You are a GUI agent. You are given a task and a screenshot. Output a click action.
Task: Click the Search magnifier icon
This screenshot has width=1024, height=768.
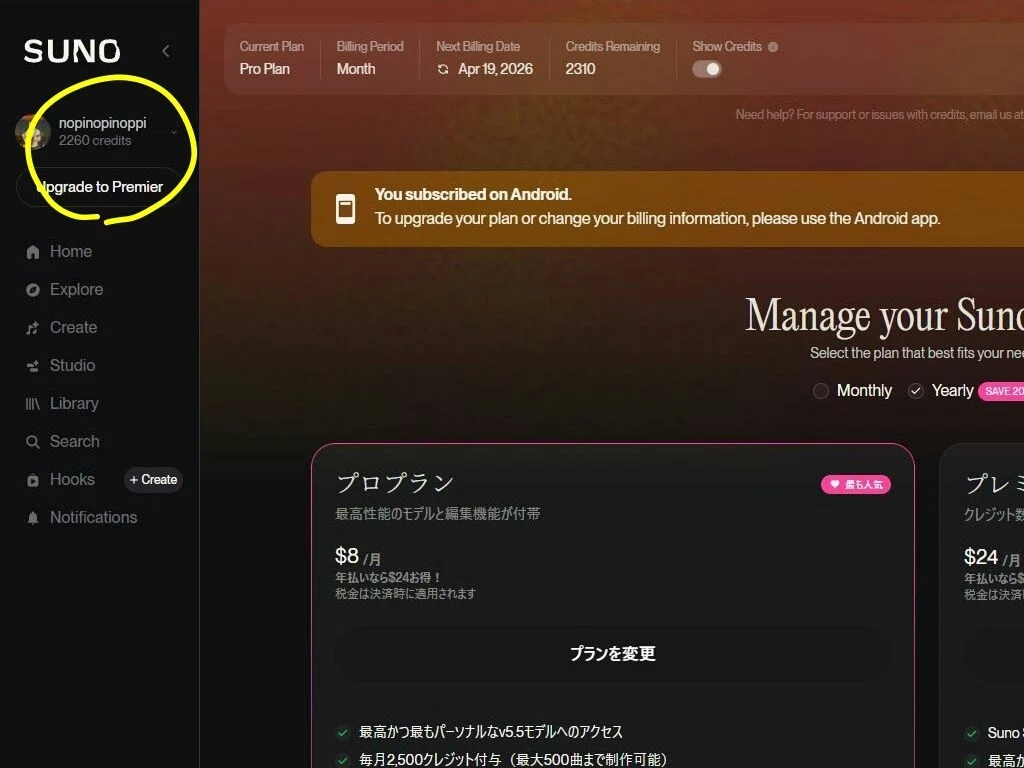click(x=33, y=442)
